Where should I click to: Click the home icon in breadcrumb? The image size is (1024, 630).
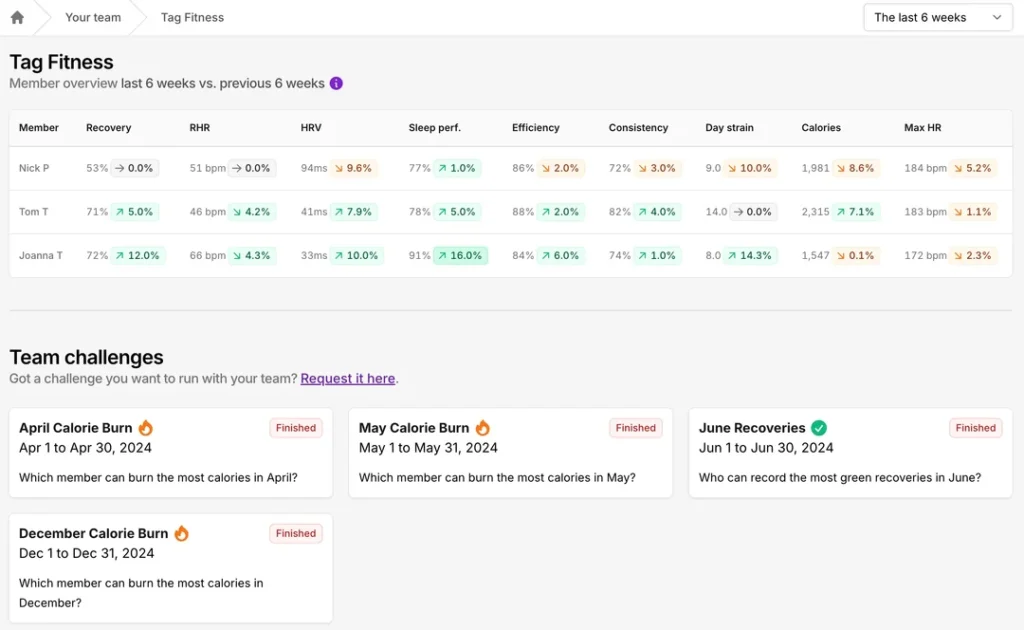[x=17, y=17]
